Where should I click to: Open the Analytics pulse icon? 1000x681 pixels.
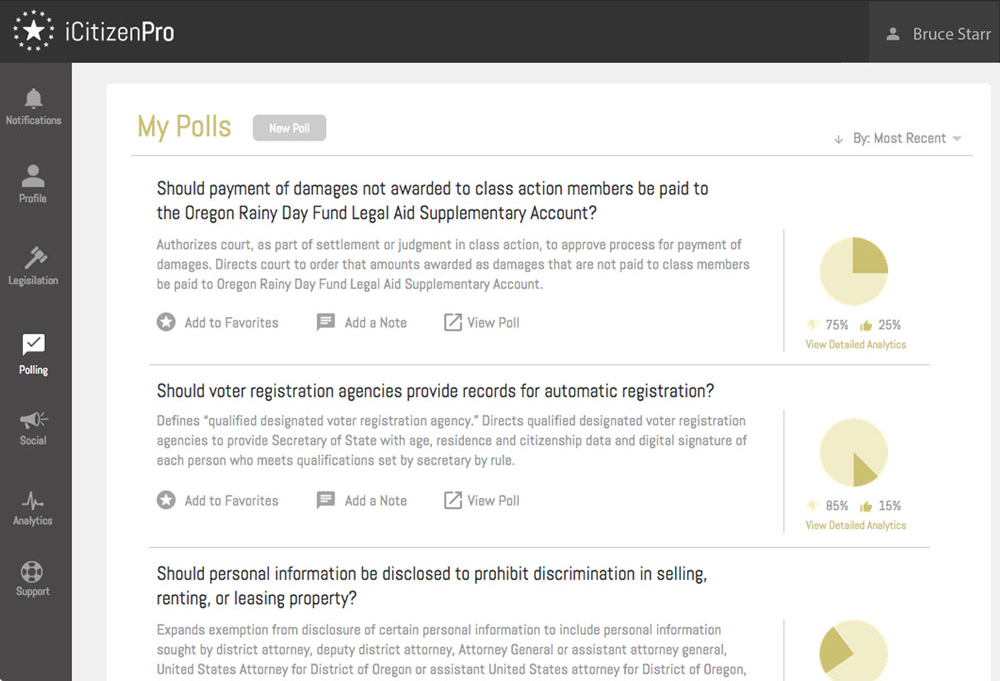pyautogui.click(x=33, y=500)
